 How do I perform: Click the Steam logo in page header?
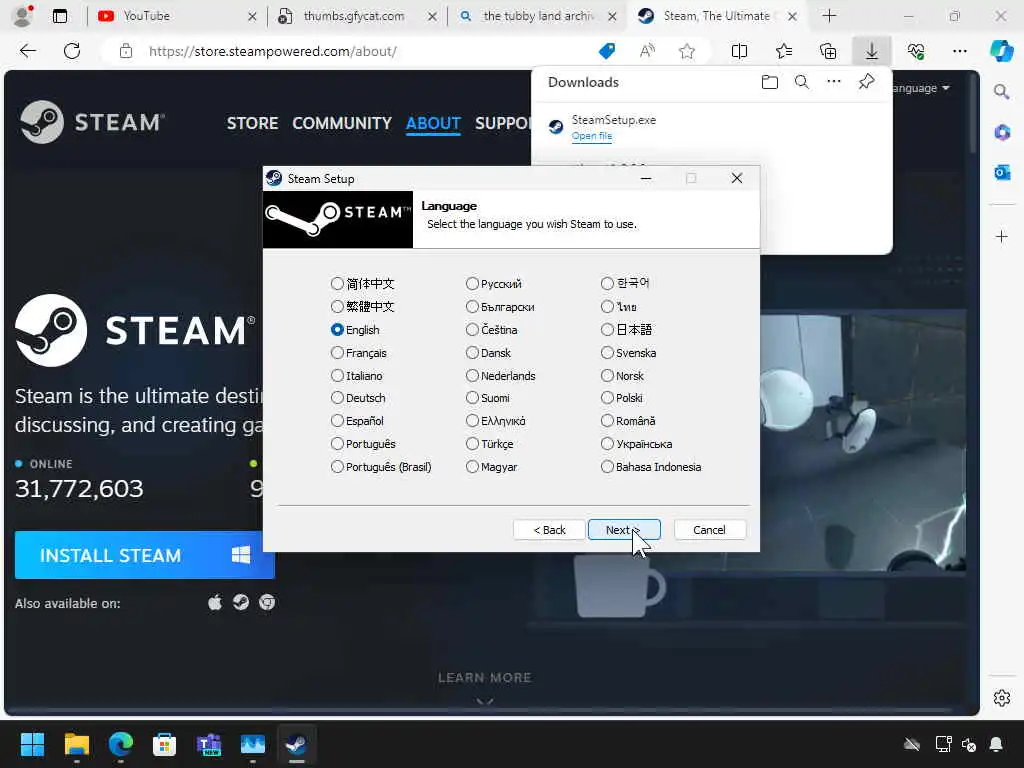pos(92,122)
